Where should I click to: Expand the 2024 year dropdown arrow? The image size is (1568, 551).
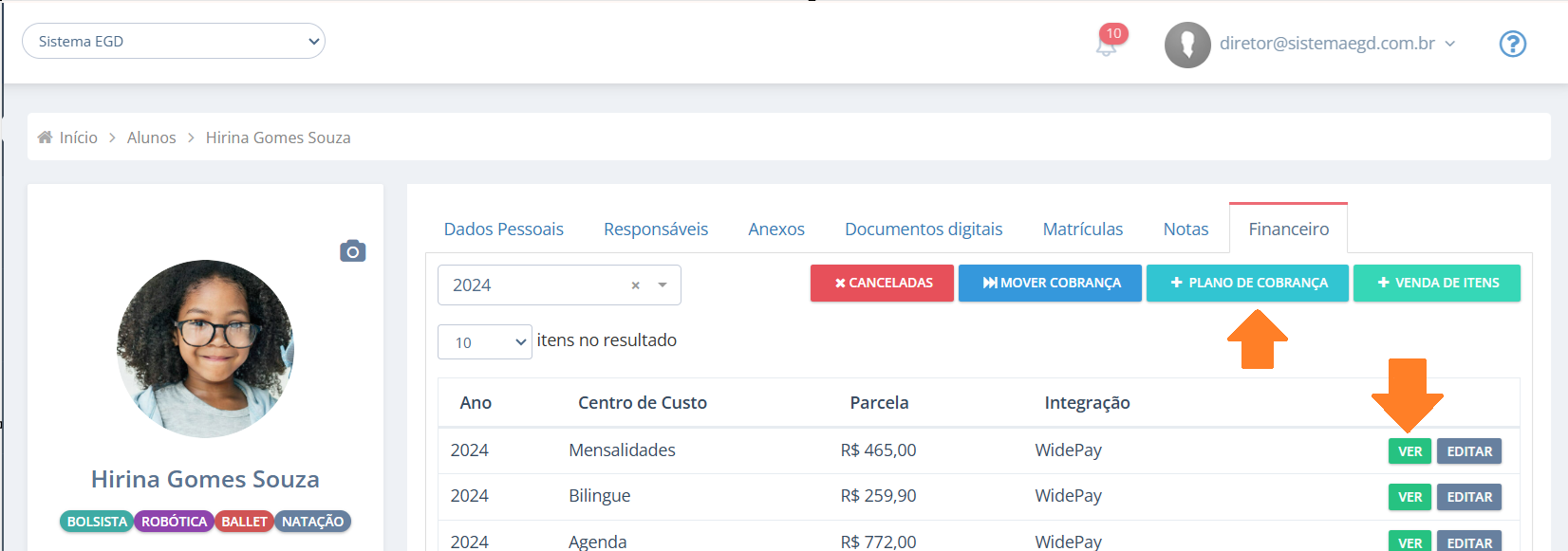click(663, 285)
